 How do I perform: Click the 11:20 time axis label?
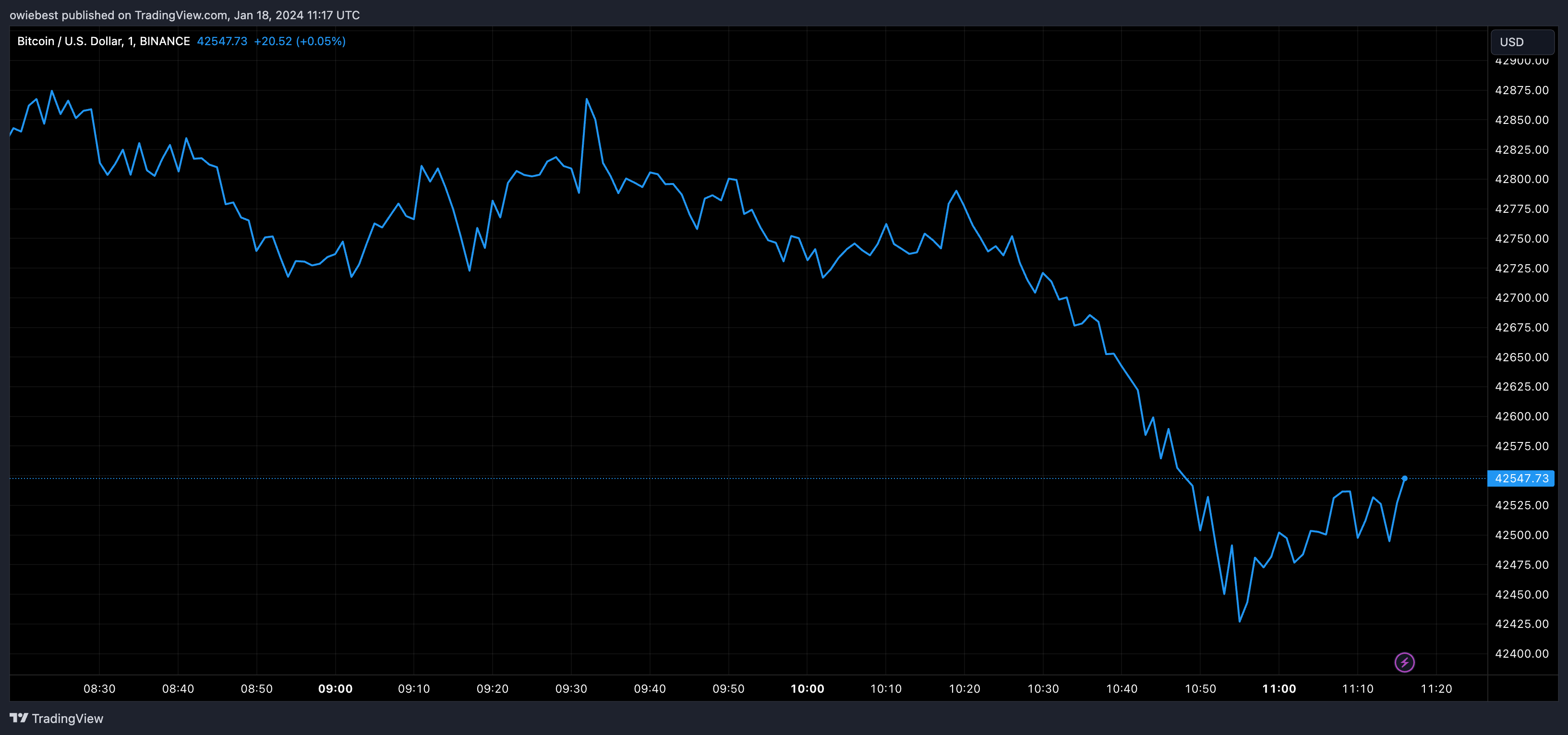(1436, 689)
